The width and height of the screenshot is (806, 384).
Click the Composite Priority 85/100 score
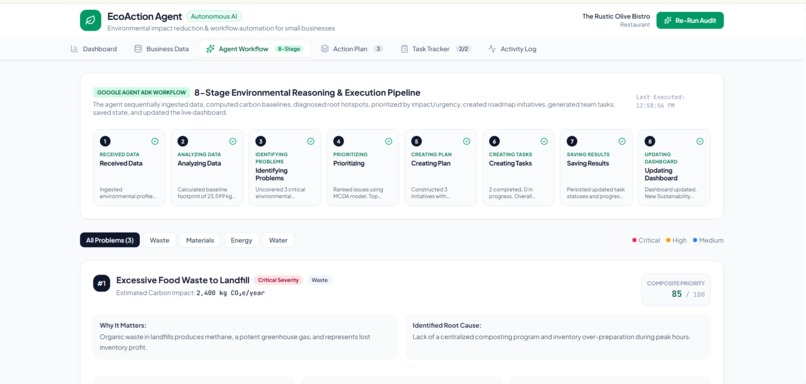coord(676,289)
